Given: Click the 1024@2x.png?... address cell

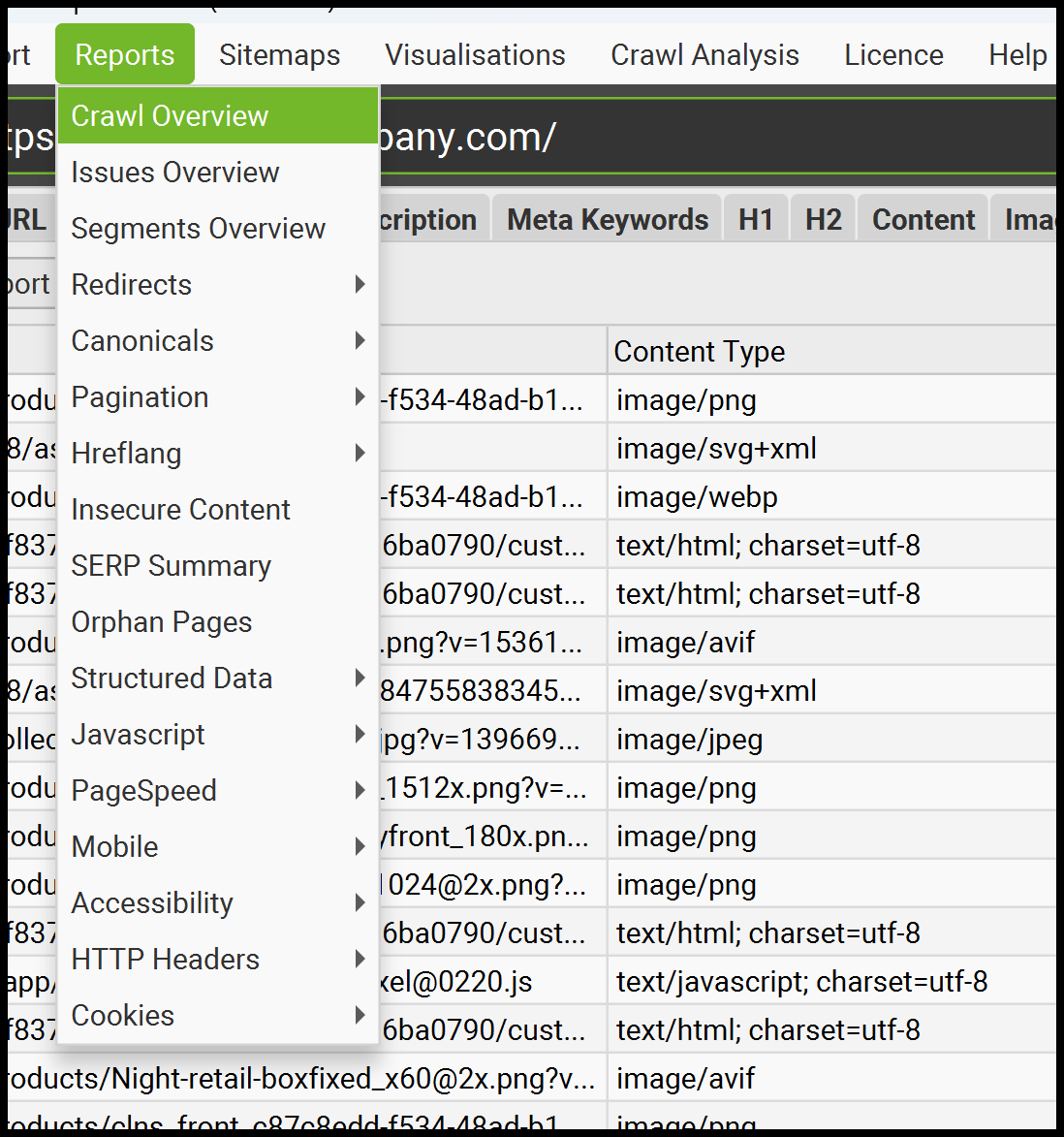Looking at the screenshot, I should coord(493,885).
